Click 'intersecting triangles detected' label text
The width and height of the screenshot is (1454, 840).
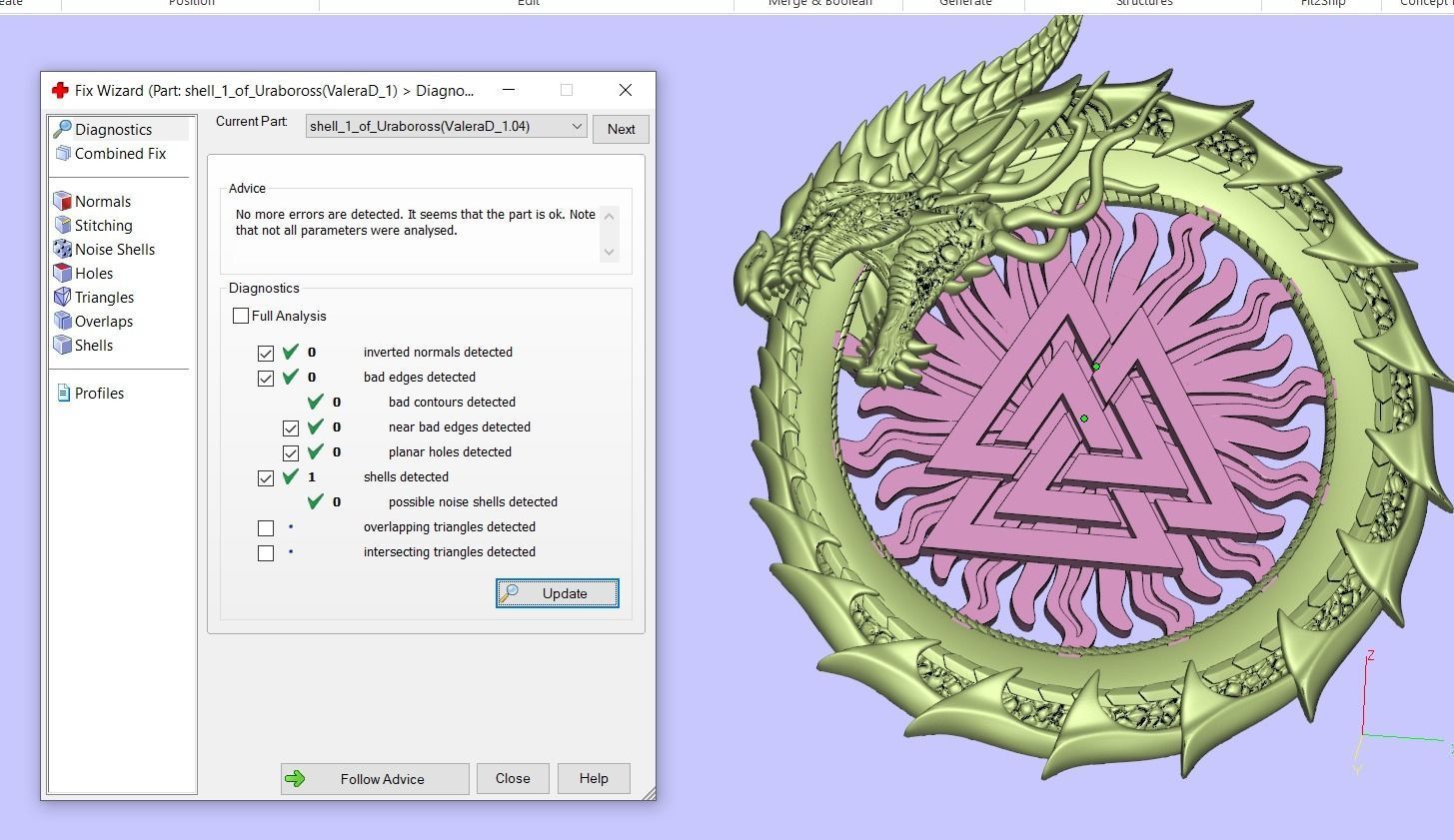coord(450,551)
